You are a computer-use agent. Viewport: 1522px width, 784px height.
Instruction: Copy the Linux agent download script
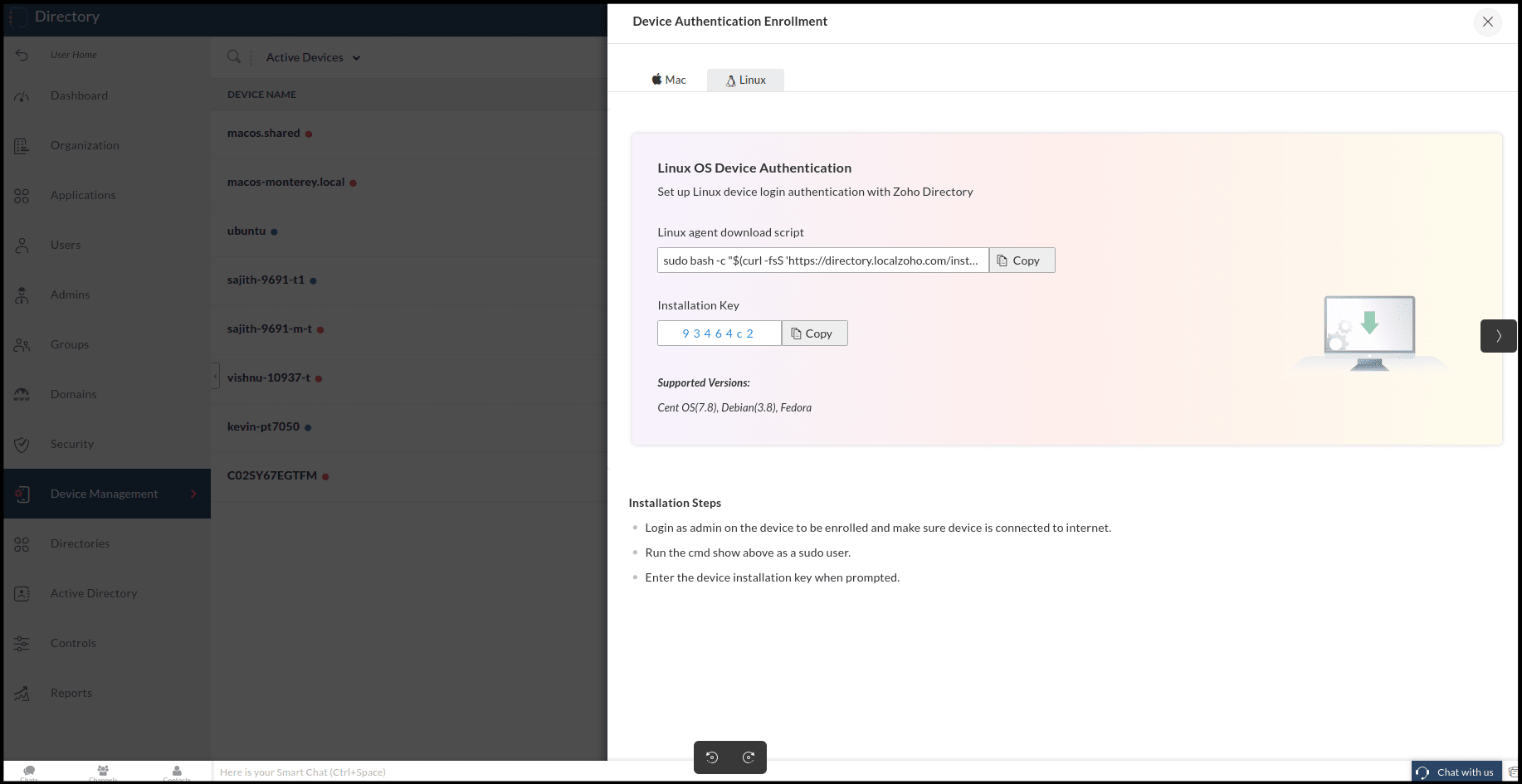tap(1022, 261)
